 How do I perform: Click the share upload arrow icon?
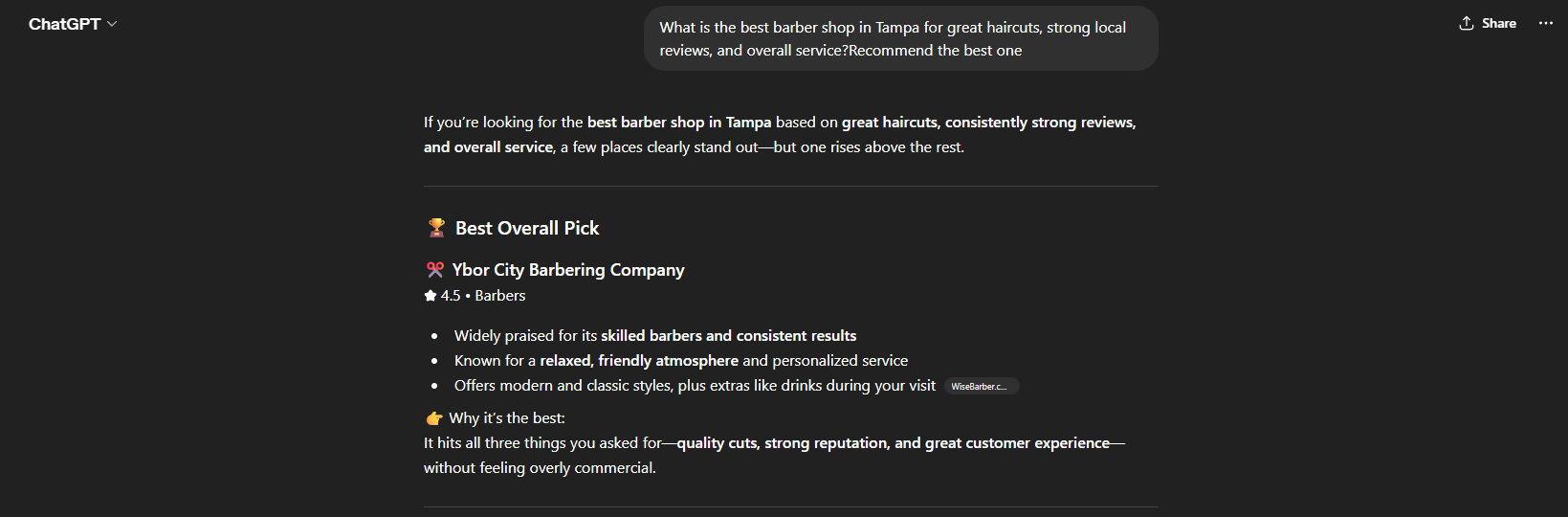coord(1466,23)
